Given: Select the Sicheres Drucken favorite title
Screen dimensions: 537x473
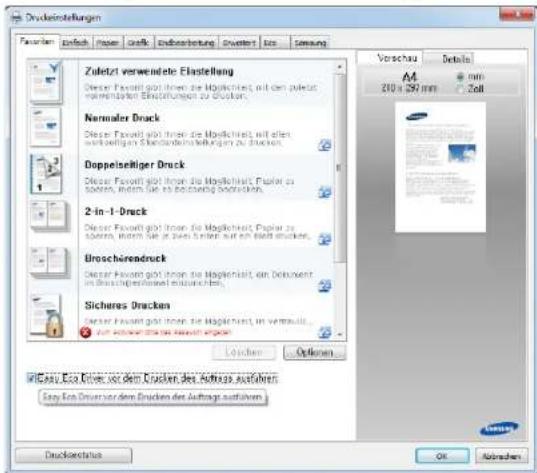Looking at the screenshot, I should (127, 305).
